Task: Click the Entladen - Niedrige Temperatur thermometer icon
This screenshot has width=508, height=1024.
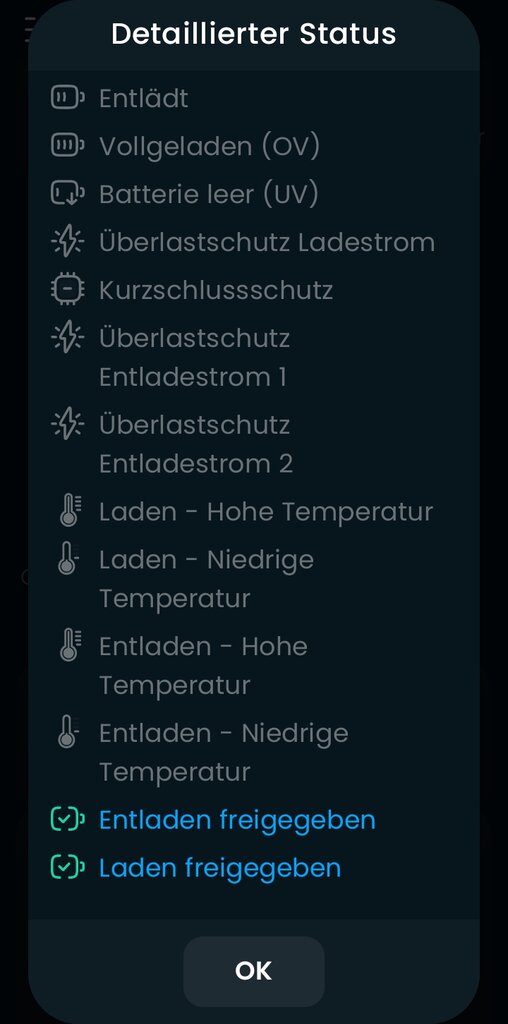Action: click(x=68, y=733)
